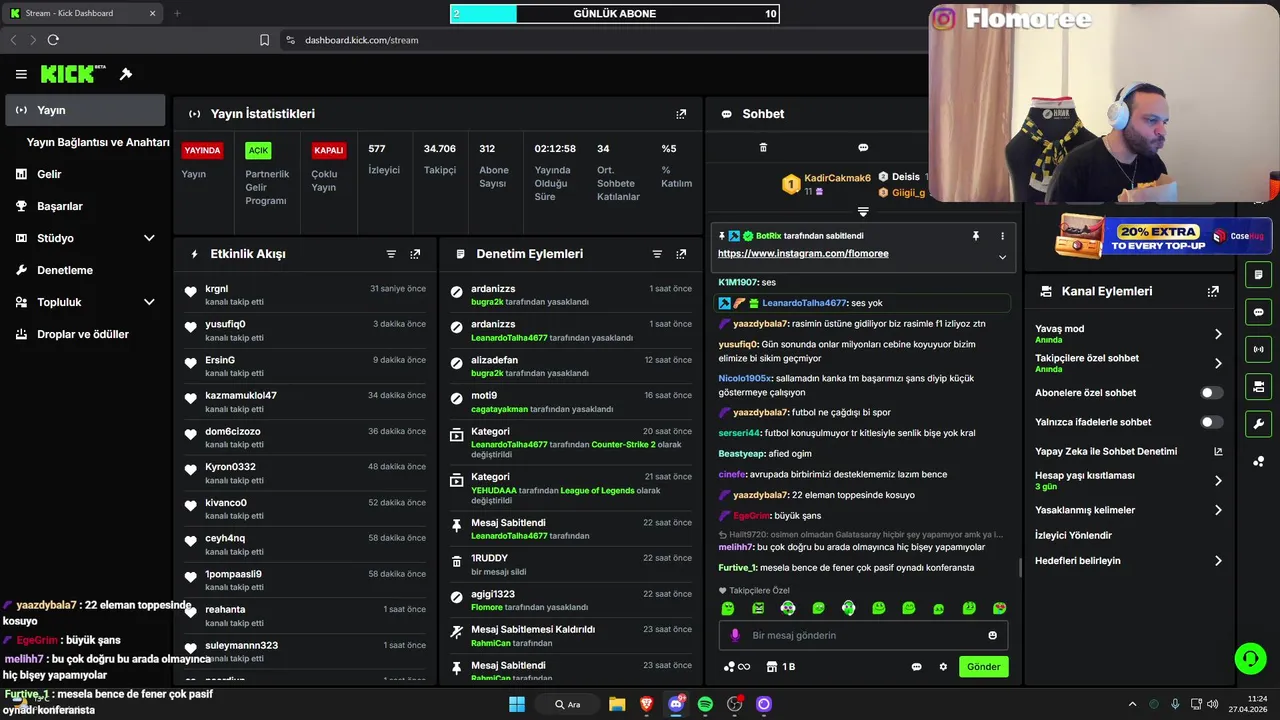Click the shop icon labeled 1B
Viewport: 1280px width, 720px height.
coord(781,667)
